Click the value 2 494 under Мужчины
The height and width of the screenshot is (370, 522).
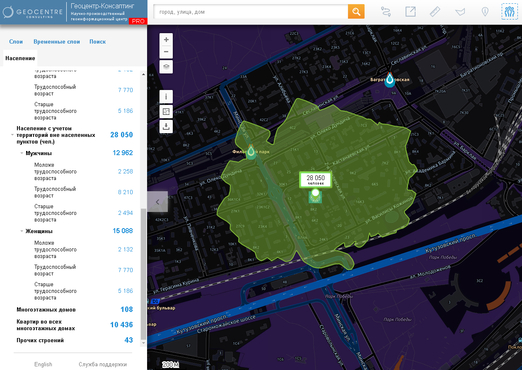pos(125,213)
